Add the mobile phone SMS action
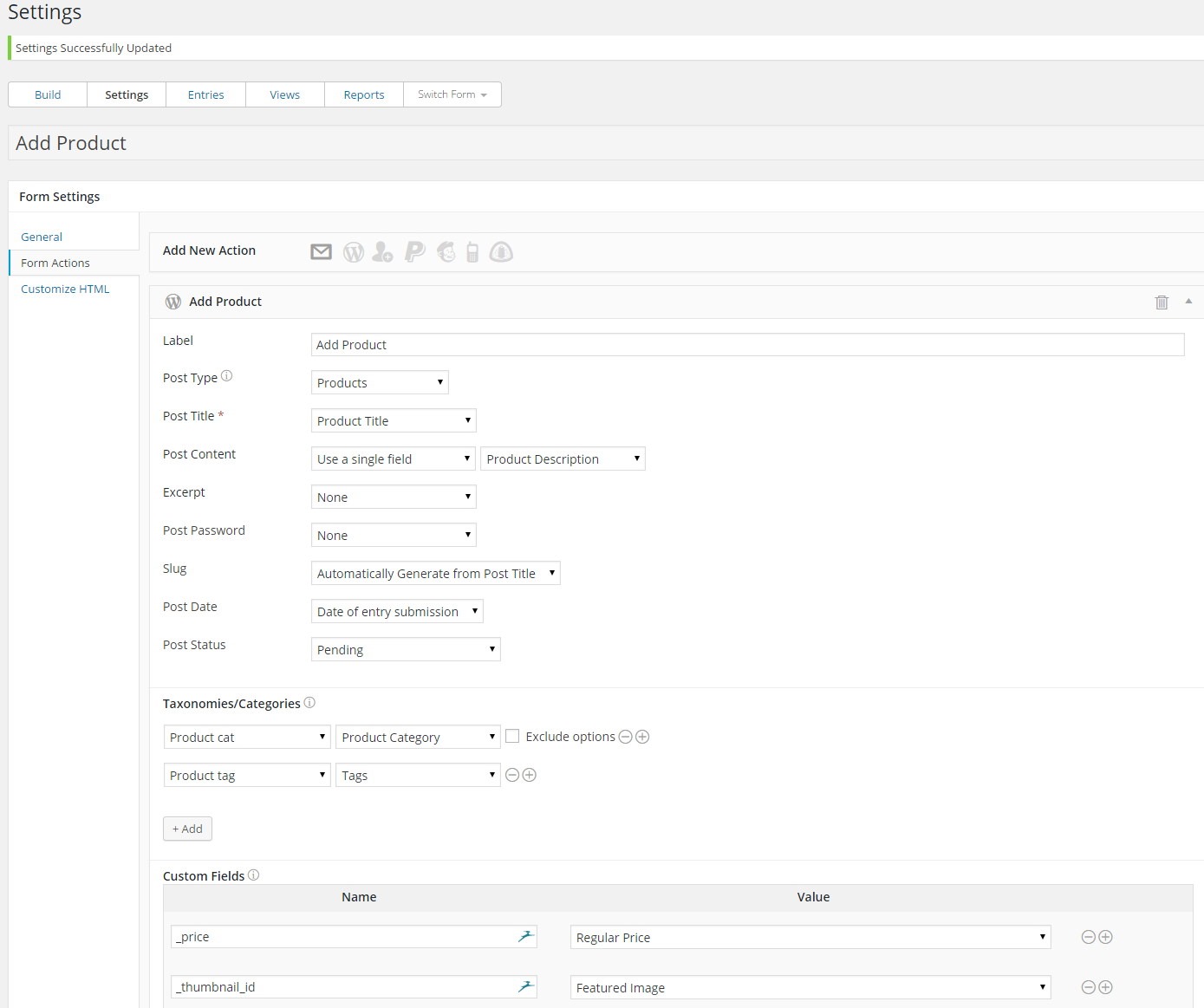This screenshot has height=1008, width=1204. (472, 252)
